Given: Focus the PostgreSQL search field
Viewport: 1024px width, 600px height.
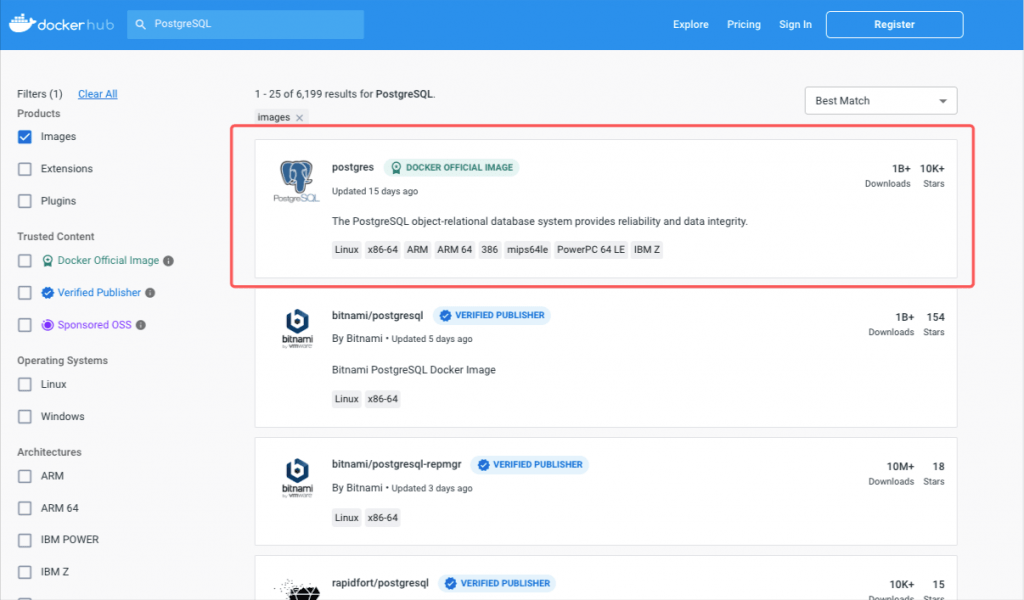Looking at the screenshot, I should pyautogui.click(x=246, y=24).
